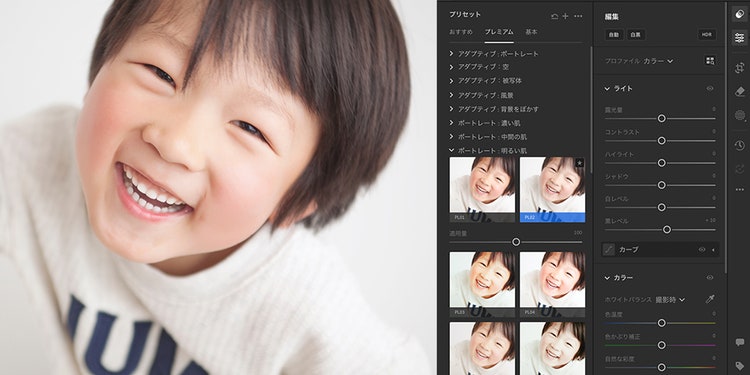Collapse the カラー section chevron
The image size is (750, 375).
click(607, 277)
